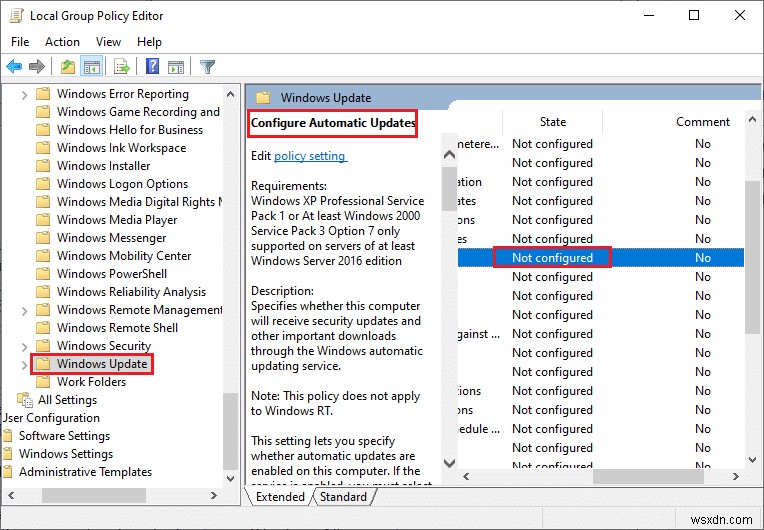Image resolution: width=764 pixels, height=530 pixels.
Task: Toggle the show/hide console tree icon
Action: 92,66
